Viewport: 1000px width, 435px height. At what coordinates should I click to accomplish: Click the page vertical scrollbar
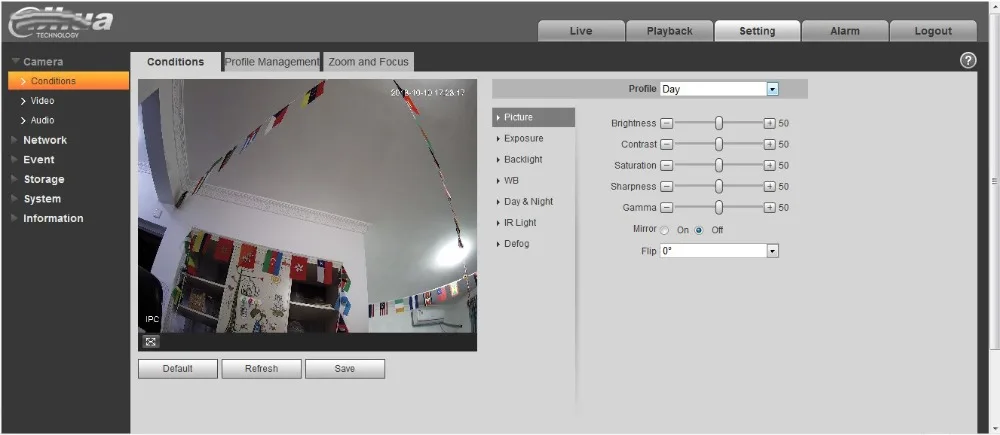[x=994, y=181]
